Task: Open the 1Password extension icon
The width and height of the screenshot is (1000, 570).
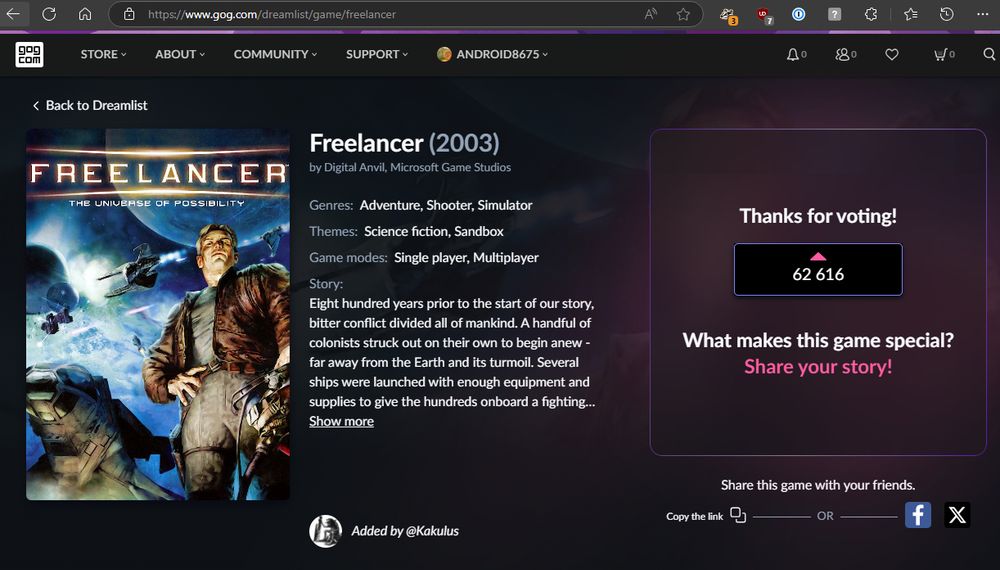Action: pos(798,14)
